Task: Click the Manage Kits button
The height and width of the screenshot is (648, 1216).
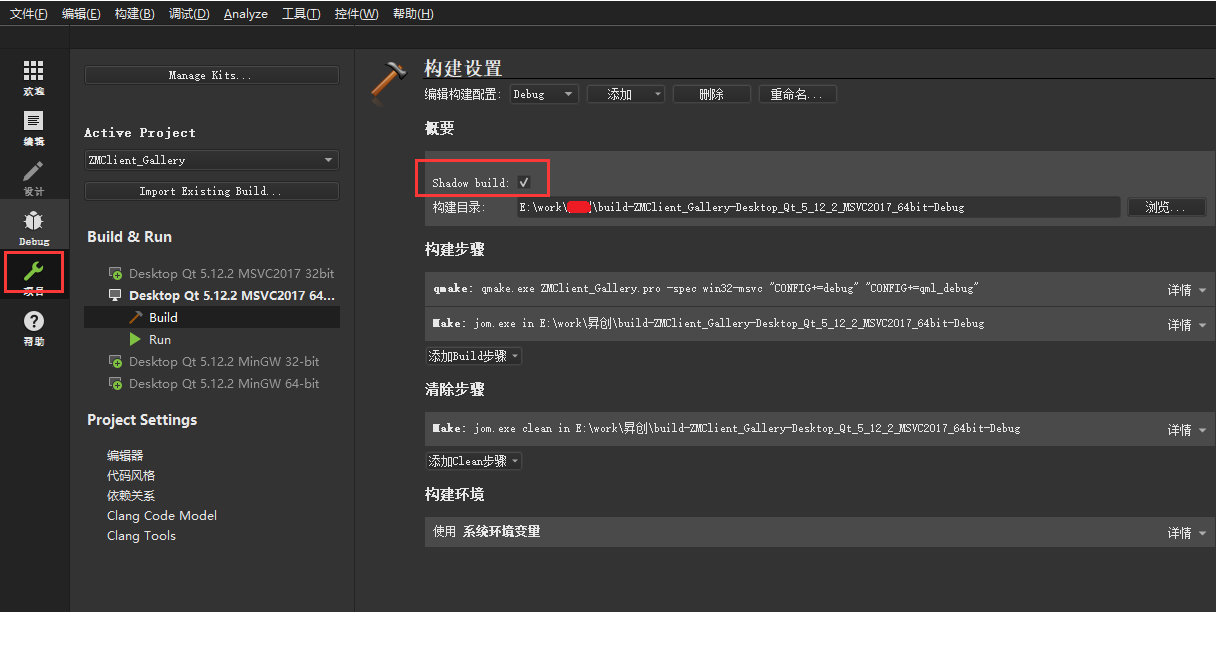Action: coord(211,74)
